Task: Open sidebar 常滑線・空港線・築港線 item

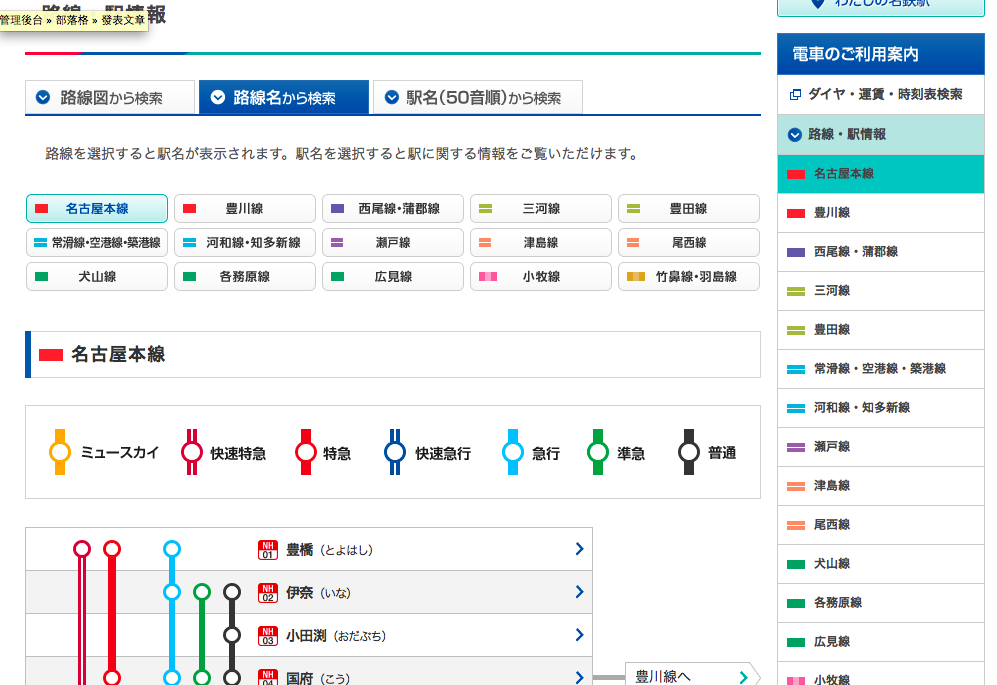Action: 881,369
